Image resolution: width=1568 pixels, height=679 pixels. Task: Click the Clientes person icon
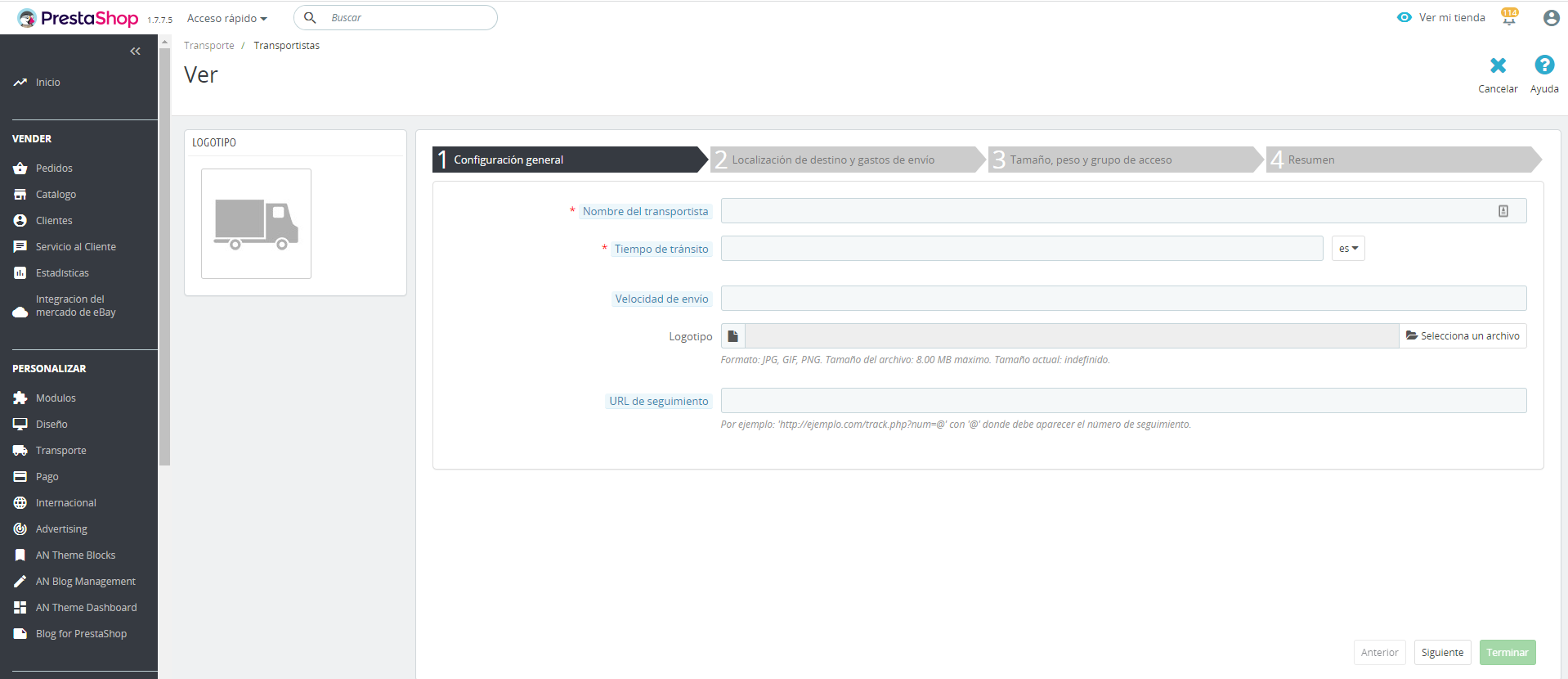click(x=20, y=221)
